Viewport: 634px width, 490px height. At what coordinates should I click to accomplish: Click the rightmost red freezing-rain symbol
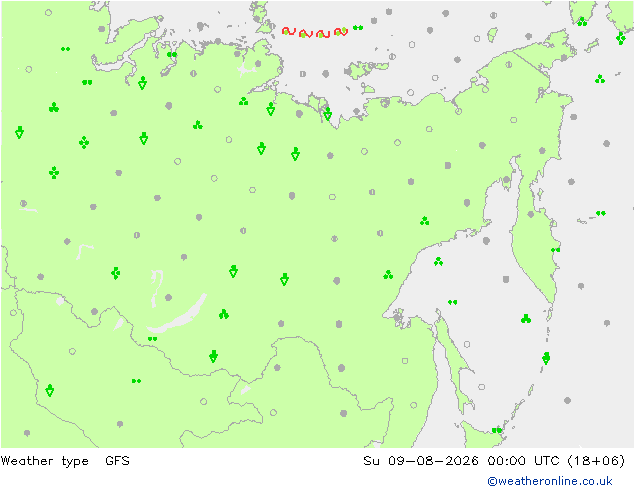point(341,32)
